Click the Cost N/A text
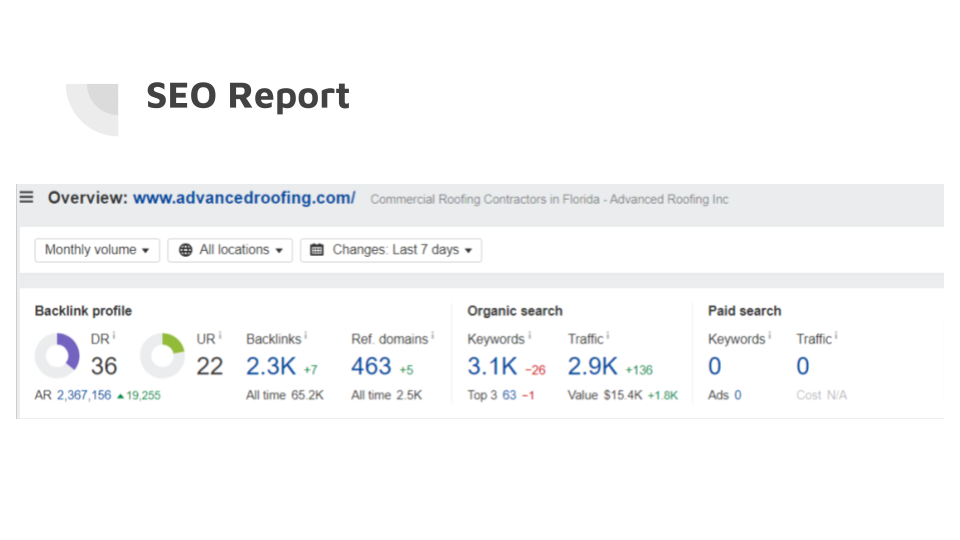Image resolution: width=960 pixels, height=540 pixels. coord(822,395)
